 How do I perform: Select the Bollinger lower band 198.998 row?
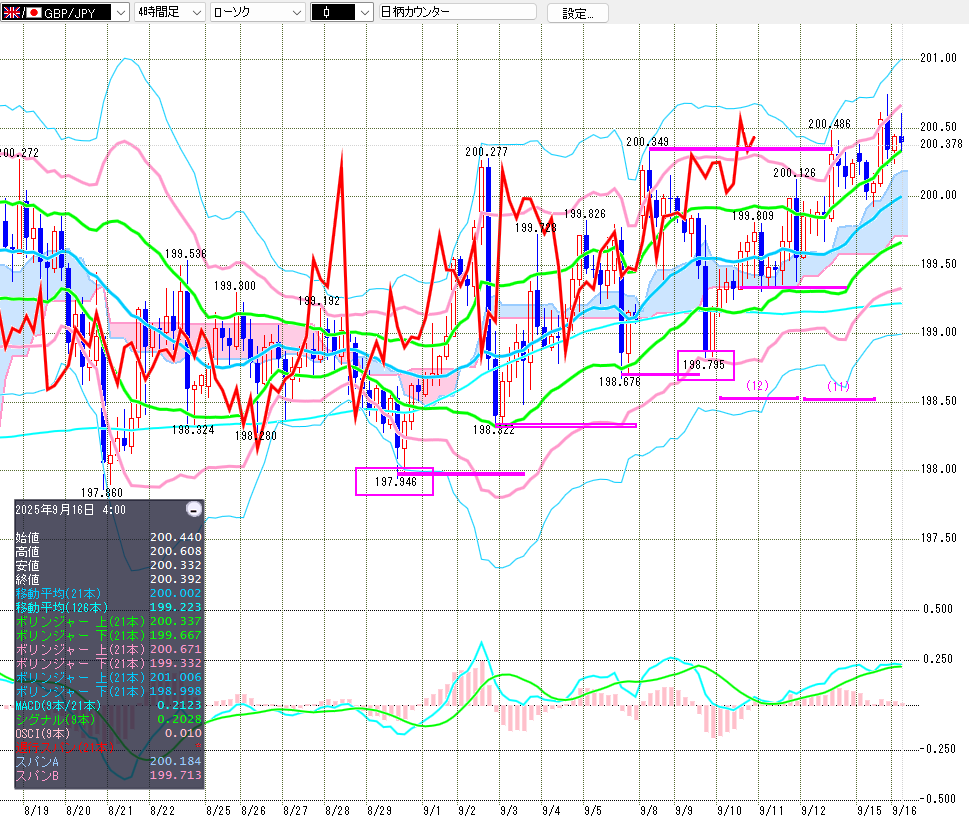(109, 691)
